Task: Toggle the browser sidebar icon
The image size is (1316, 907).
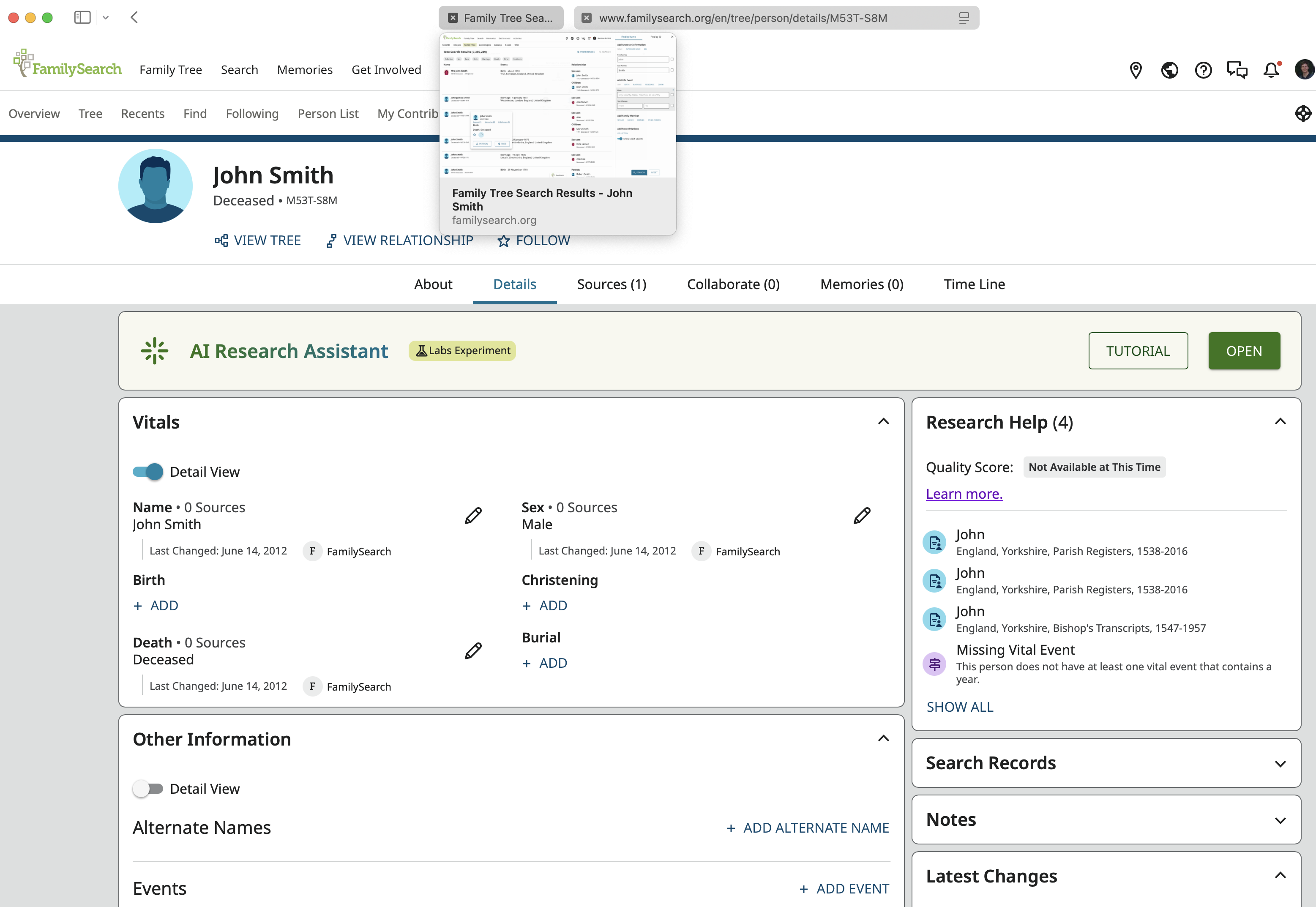Action: coord(82,18)
